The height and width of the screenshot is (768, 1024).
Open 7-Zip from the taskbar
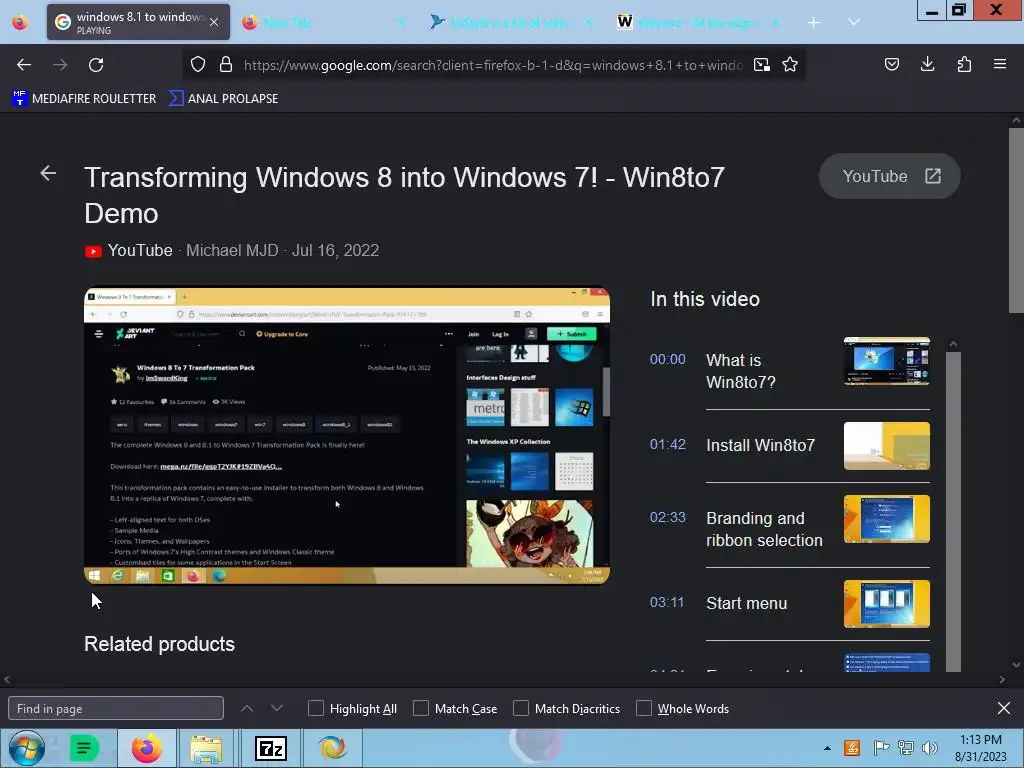270,748
